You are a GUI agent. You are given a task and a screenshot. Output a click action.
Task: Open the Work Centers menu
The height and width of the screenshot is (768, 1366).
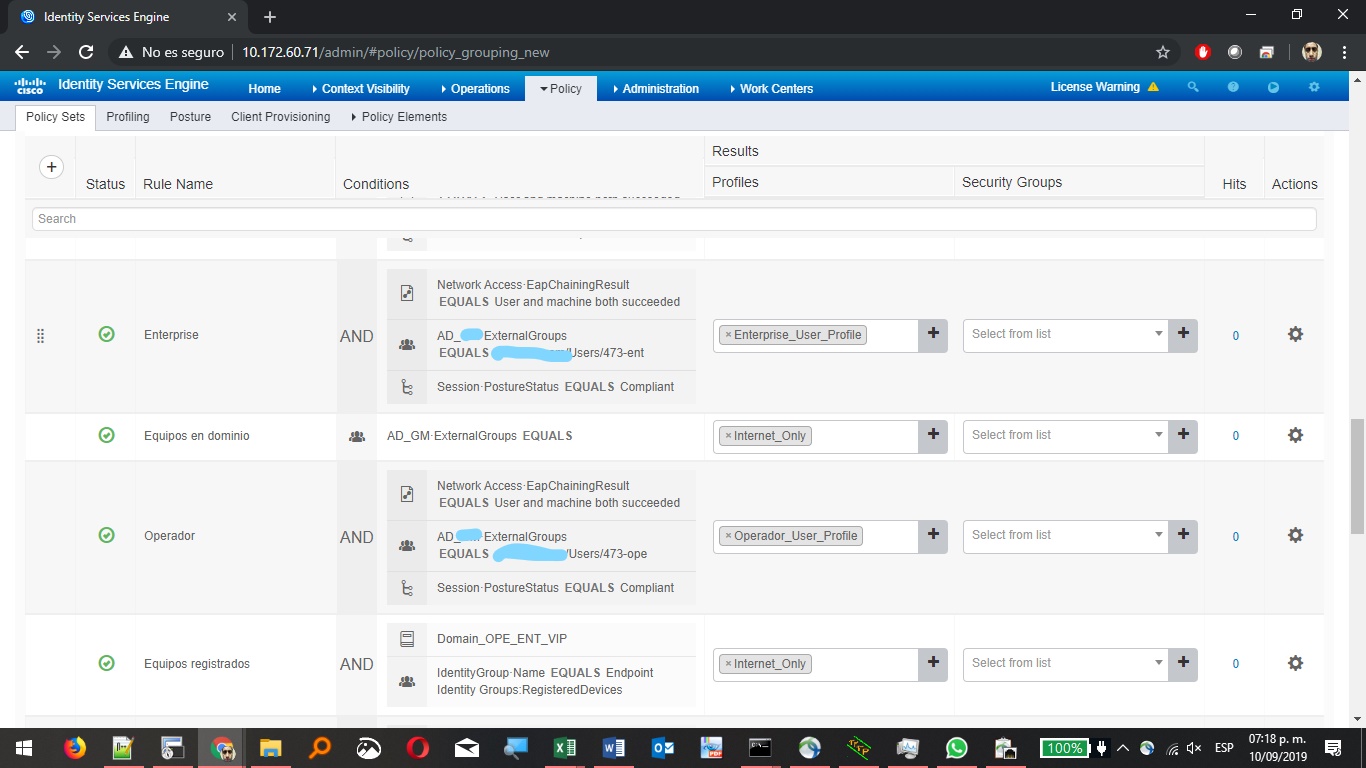771,89
